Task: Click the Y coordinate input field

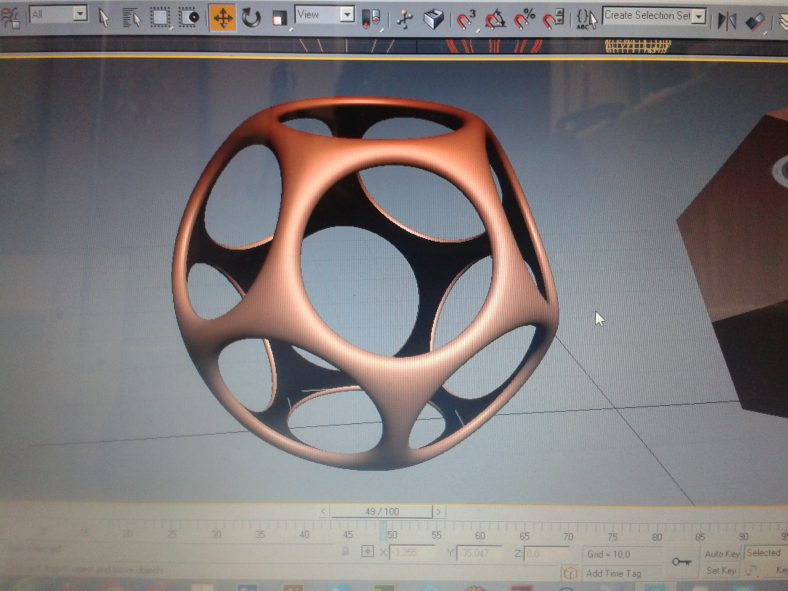Action: [x=478, y=552]
